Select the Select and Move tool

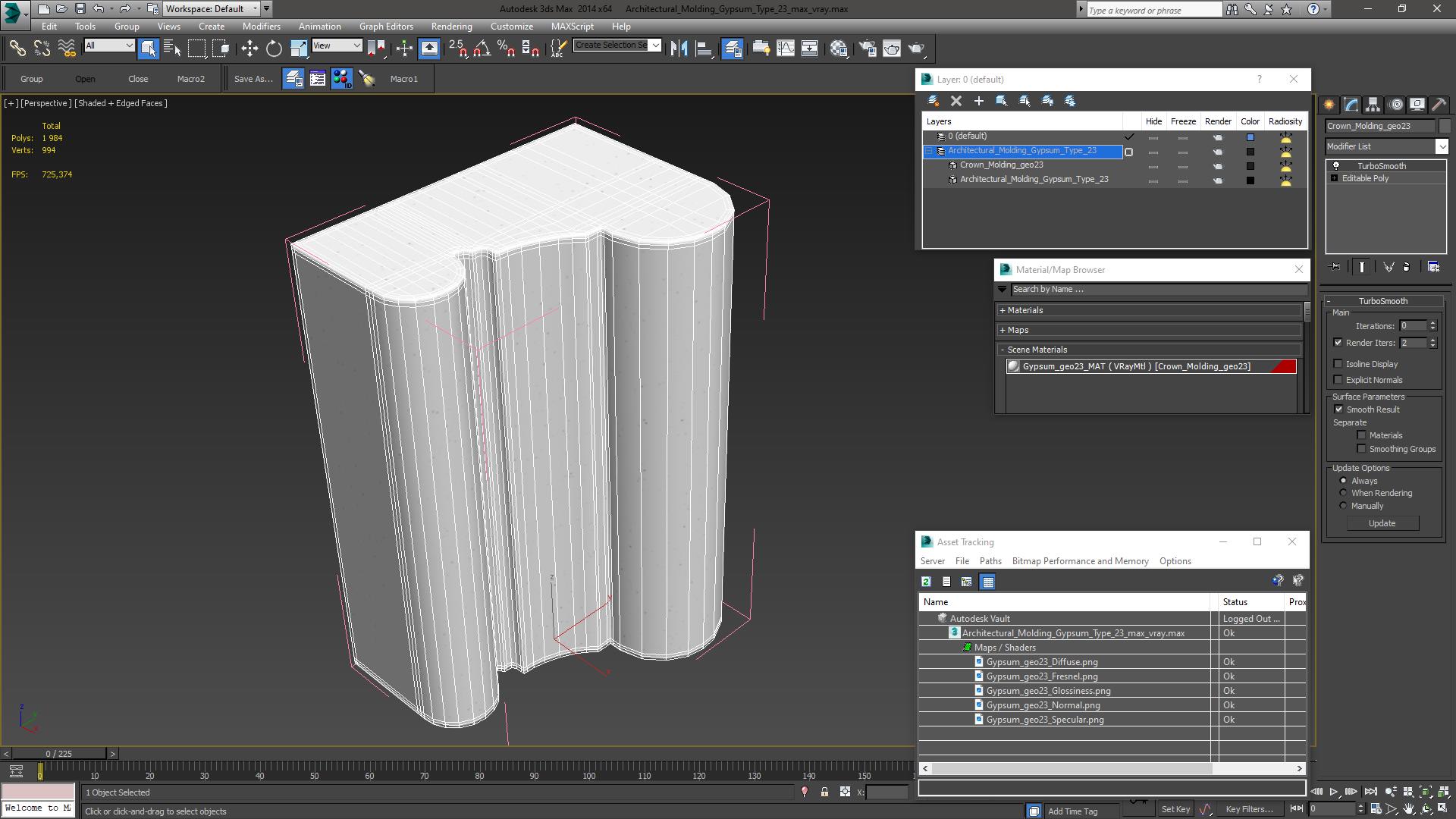[249, 49]
